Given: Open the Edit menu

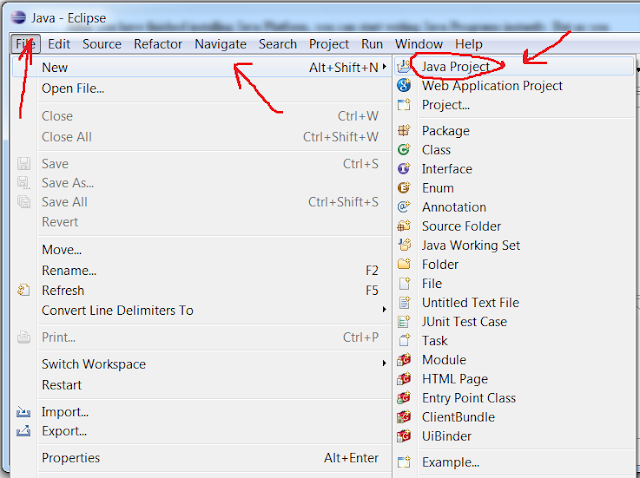Looking at the screenshot, I should (x=59, y=44).
